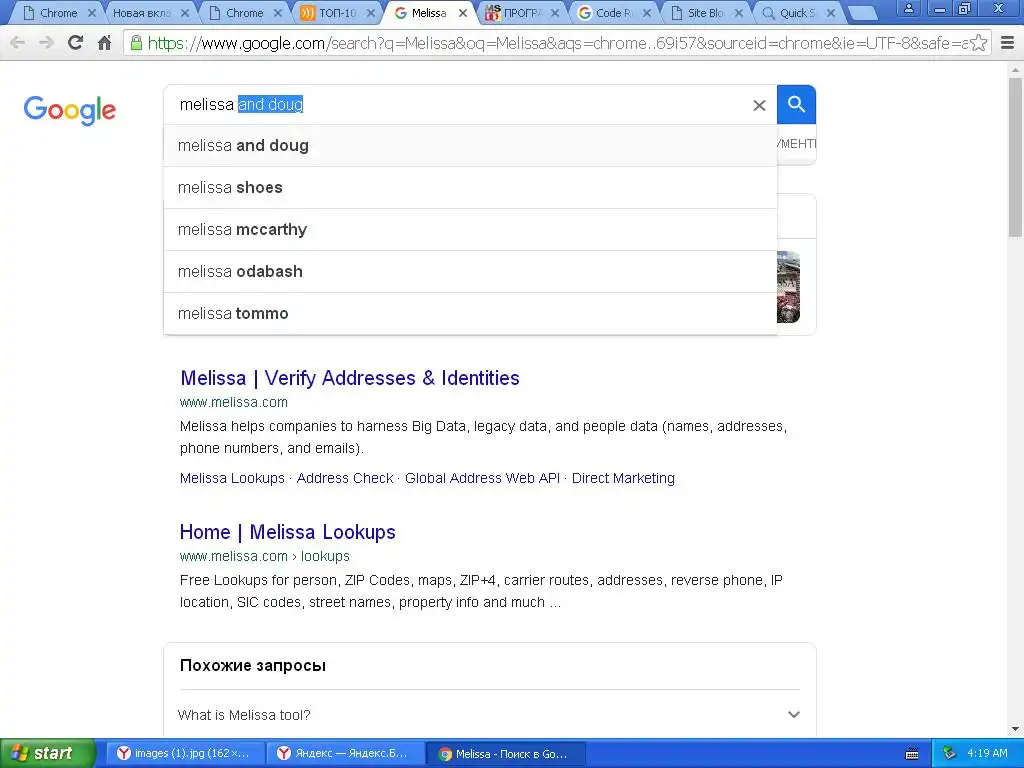Select suggestion melissa shoes
1024x768 pixels.
coord(470,188)
